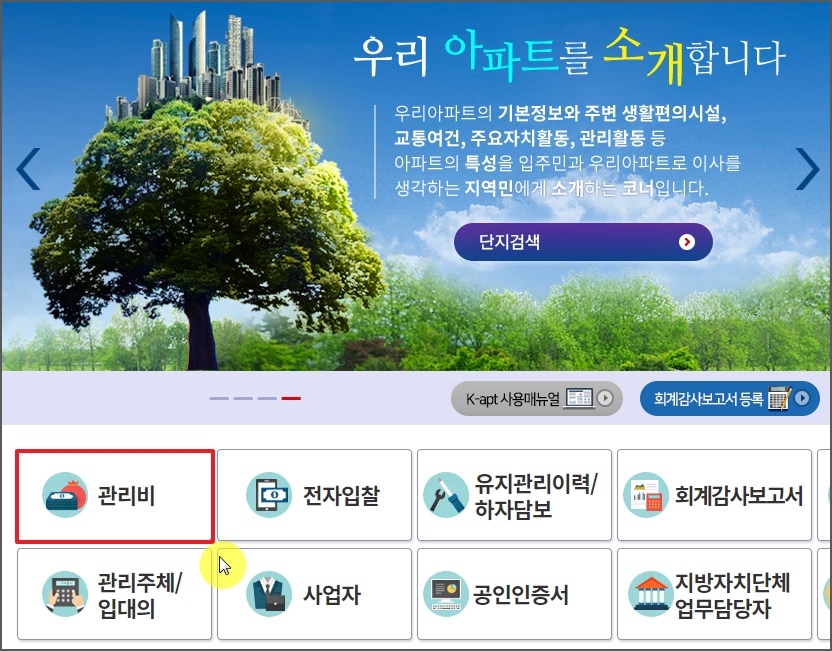Select the active red slide indicator
Screen dimensions: 832x651
291,398
